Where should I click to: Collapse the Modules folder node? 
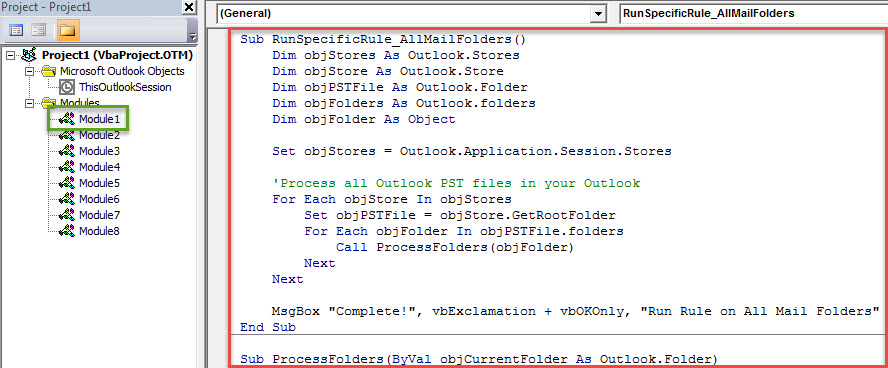(29, 103)
